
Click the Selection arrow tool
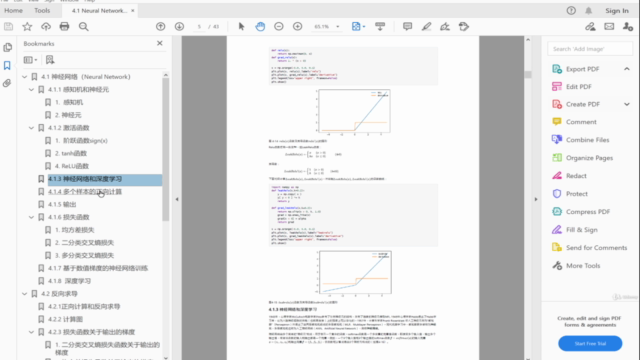pos(241,27)
